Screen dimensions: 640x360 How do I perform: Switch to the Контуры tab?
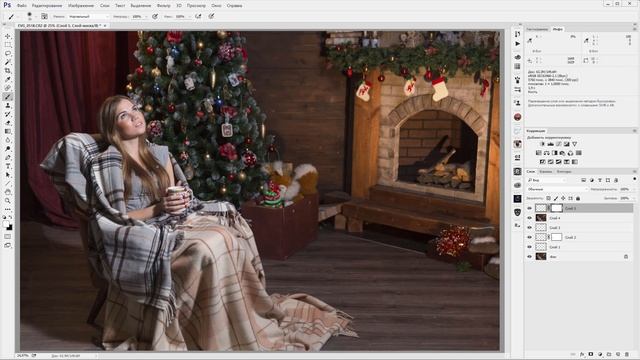coord(564,171)
